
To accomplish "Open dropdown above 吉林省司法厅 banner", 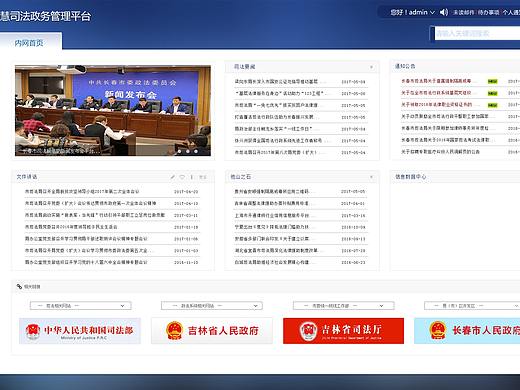I will click(343, 306).
